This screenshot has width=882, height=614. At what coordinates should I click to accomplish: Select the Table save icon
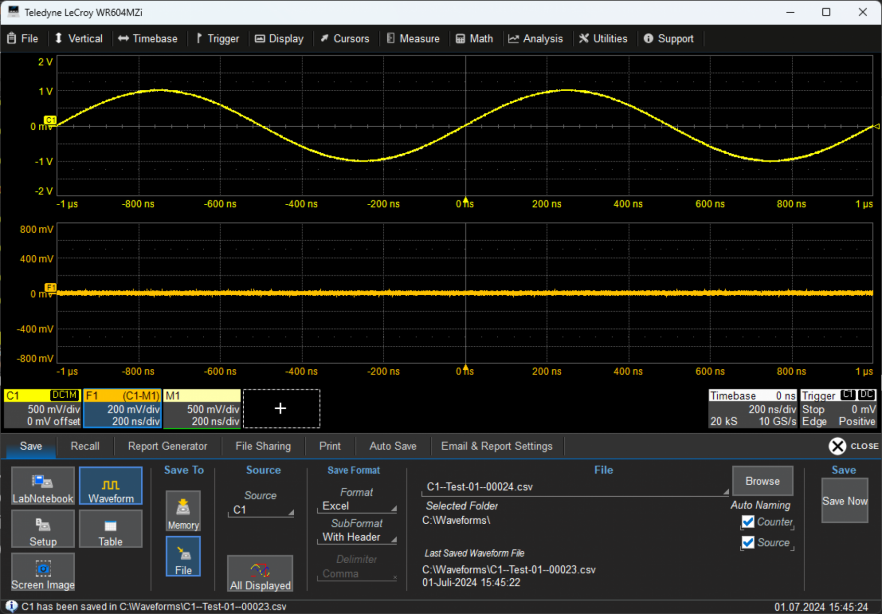111,529
